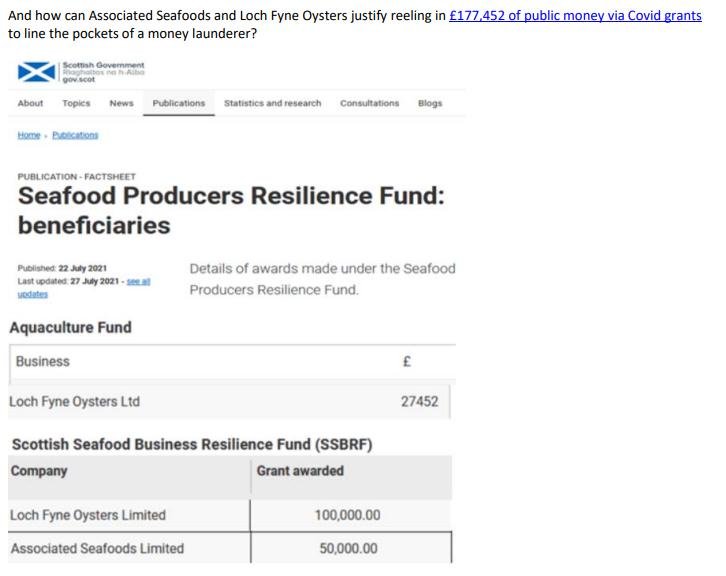Click the Business column header

pyautogui.click(x=42, y=362)
